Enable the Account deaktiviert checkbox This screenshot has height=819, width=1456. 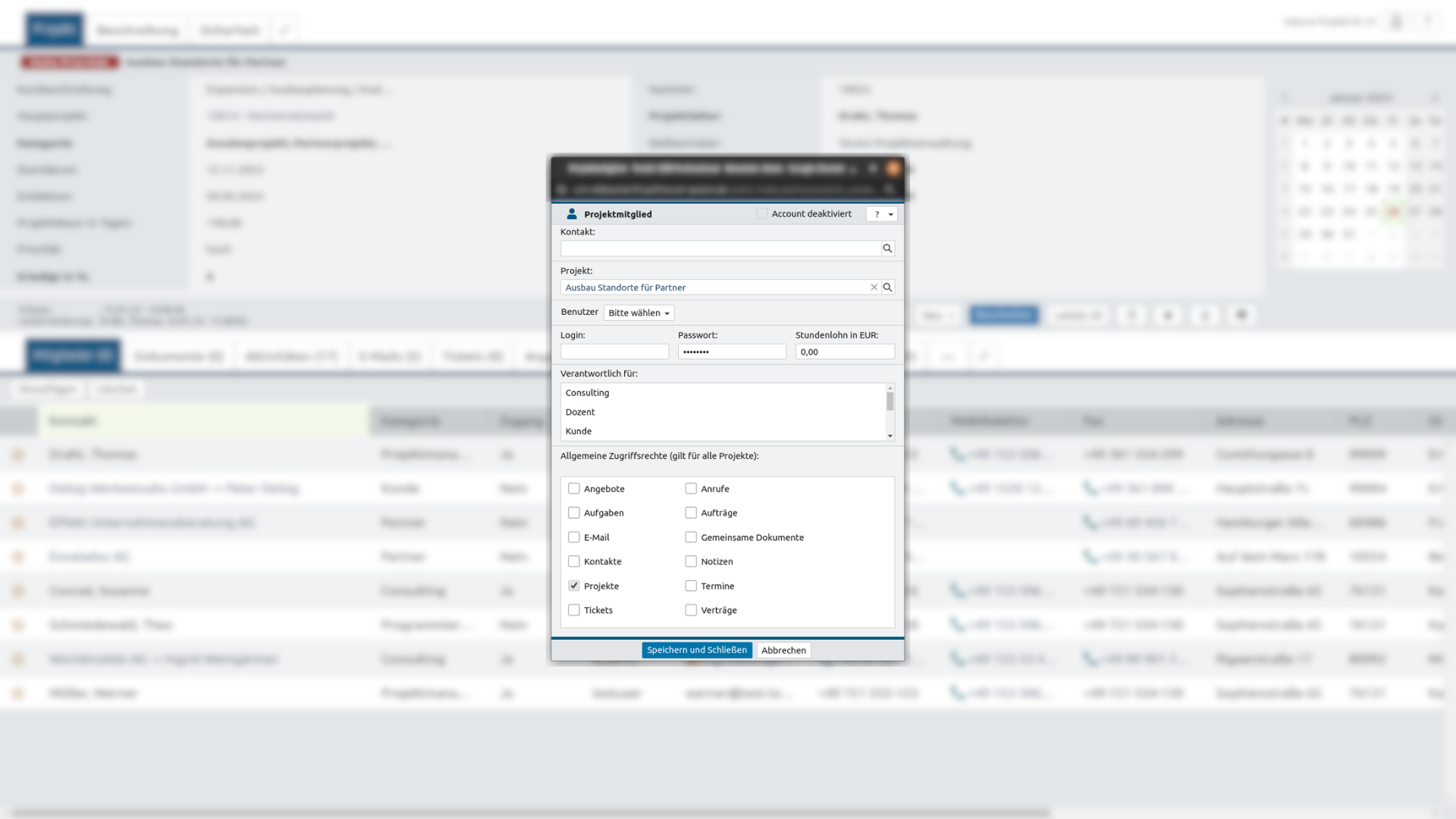coord(761,214)
